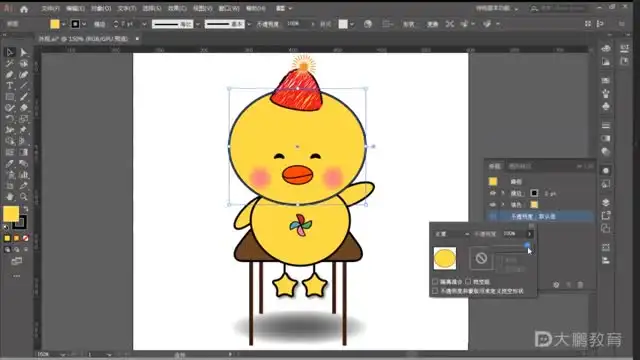Viewport: 640px width, 360px height.
Task: Open the brush definition dropdown
Action: [249, 24]
